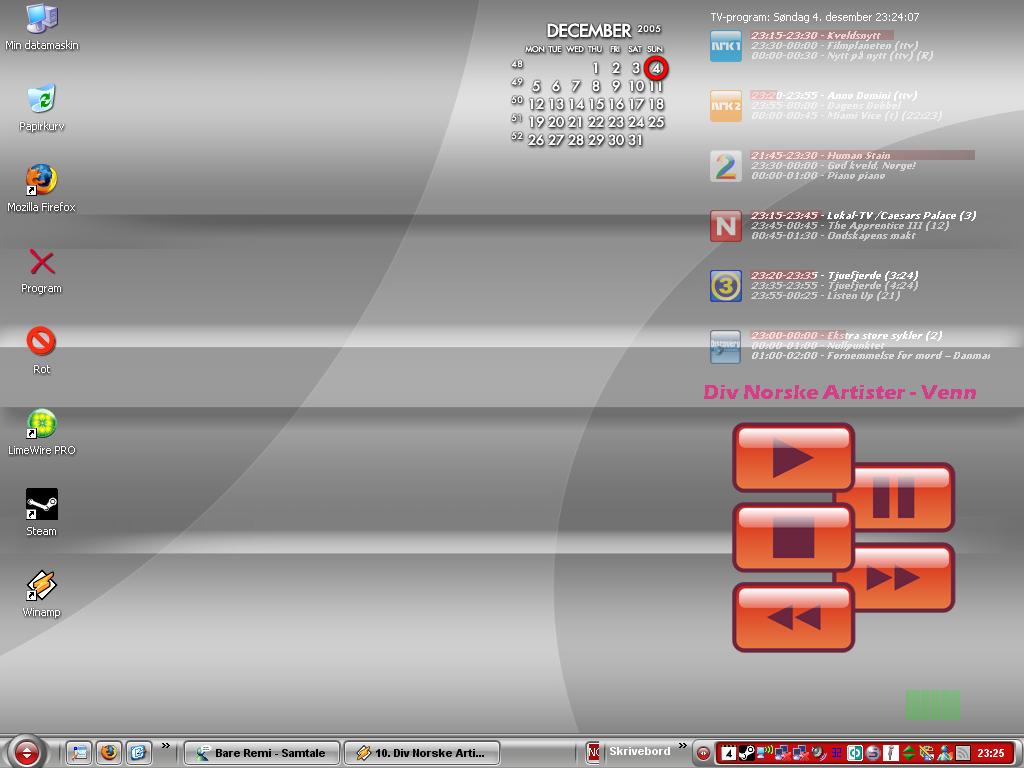This screenshot has width=1024, height=768.
Task: Click the tray expand/collapse round button
Action: (703, 753)
